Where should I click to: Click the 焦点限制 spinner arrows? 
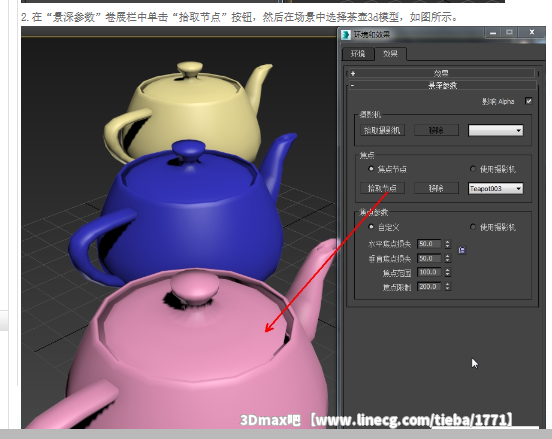click(447, 287)
